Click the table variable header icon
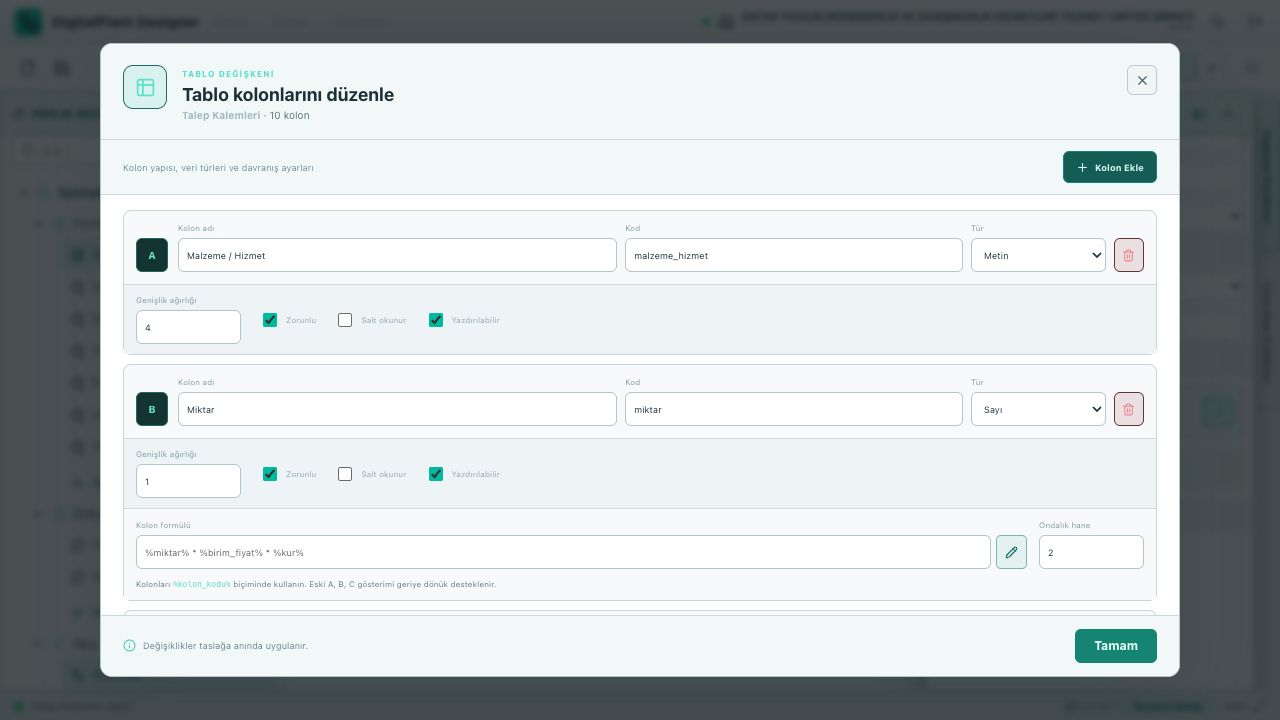The width and height of the screenshot is (1280, 720). click(x=145, y=87)
